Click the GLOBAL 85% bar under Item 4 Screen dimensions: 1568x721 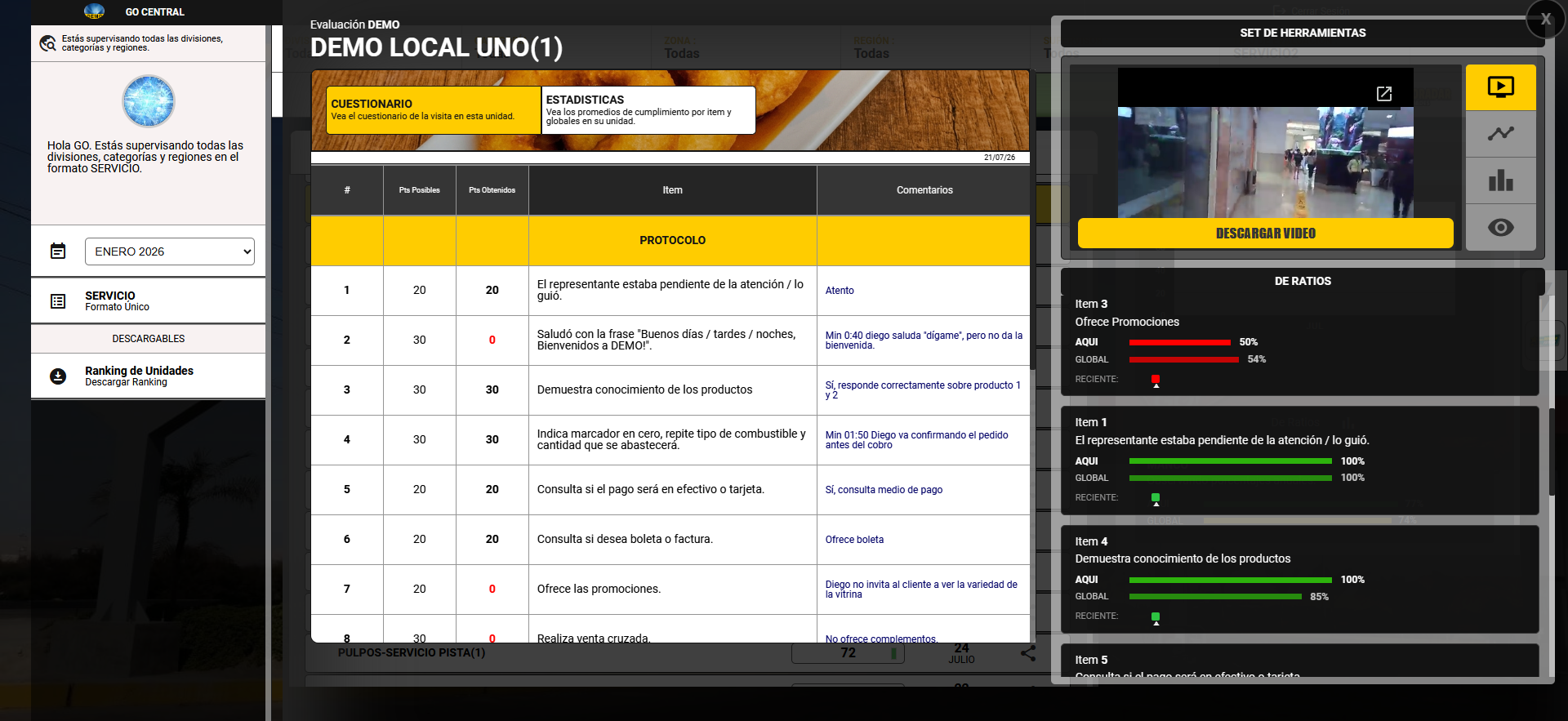1215,597
